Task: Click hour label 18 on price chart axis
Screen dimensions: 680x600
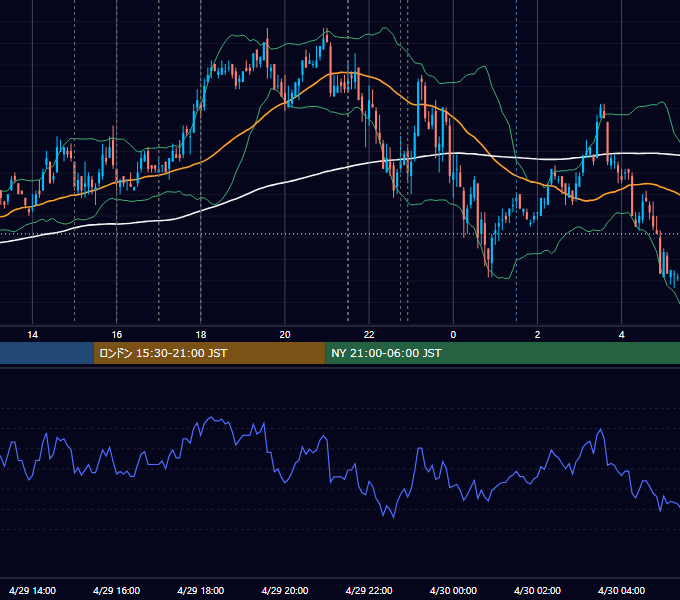Action: coord(201,335)
